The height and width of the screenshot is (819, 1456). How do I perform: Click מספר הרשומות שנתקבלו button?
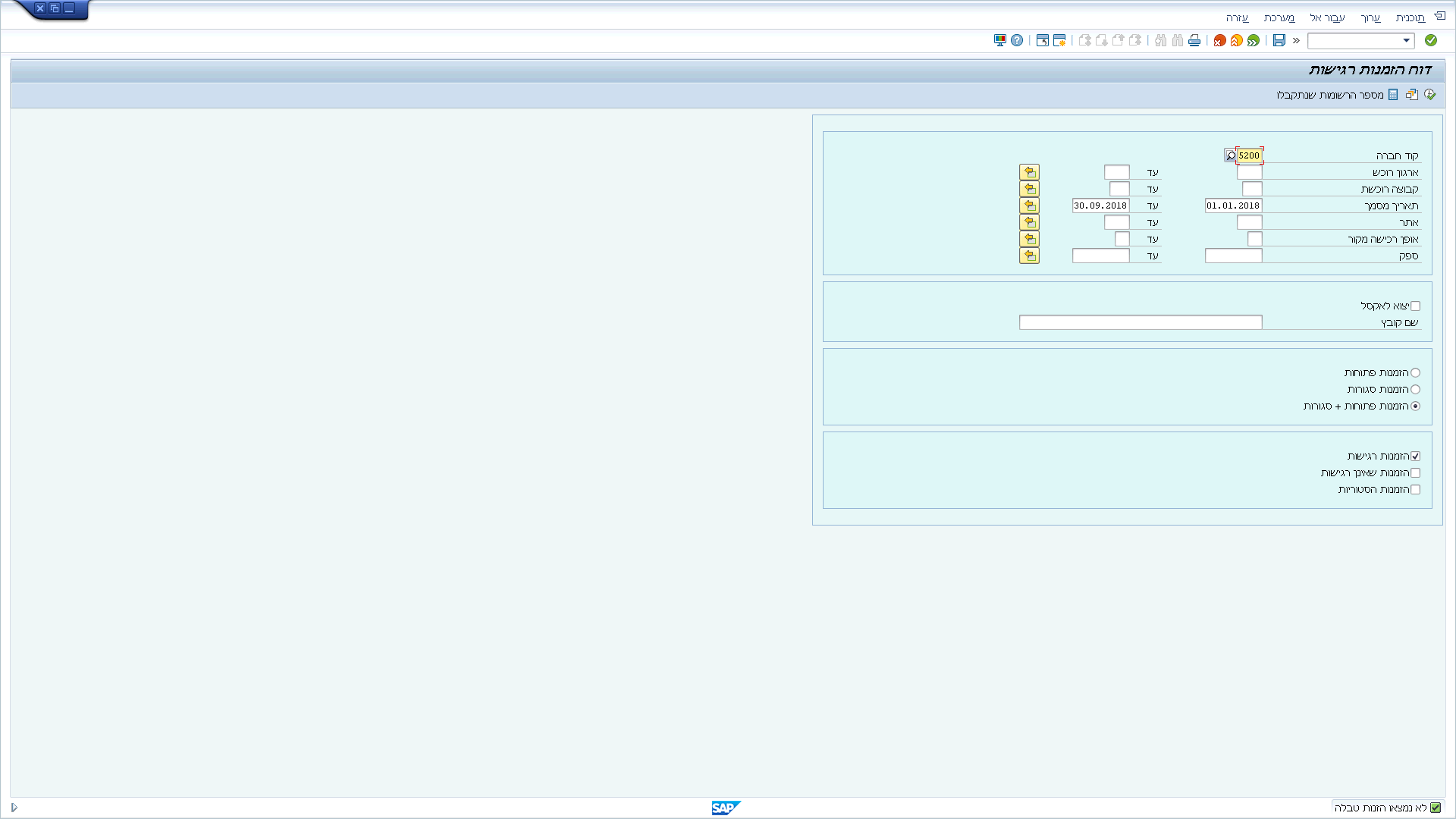1336,95
